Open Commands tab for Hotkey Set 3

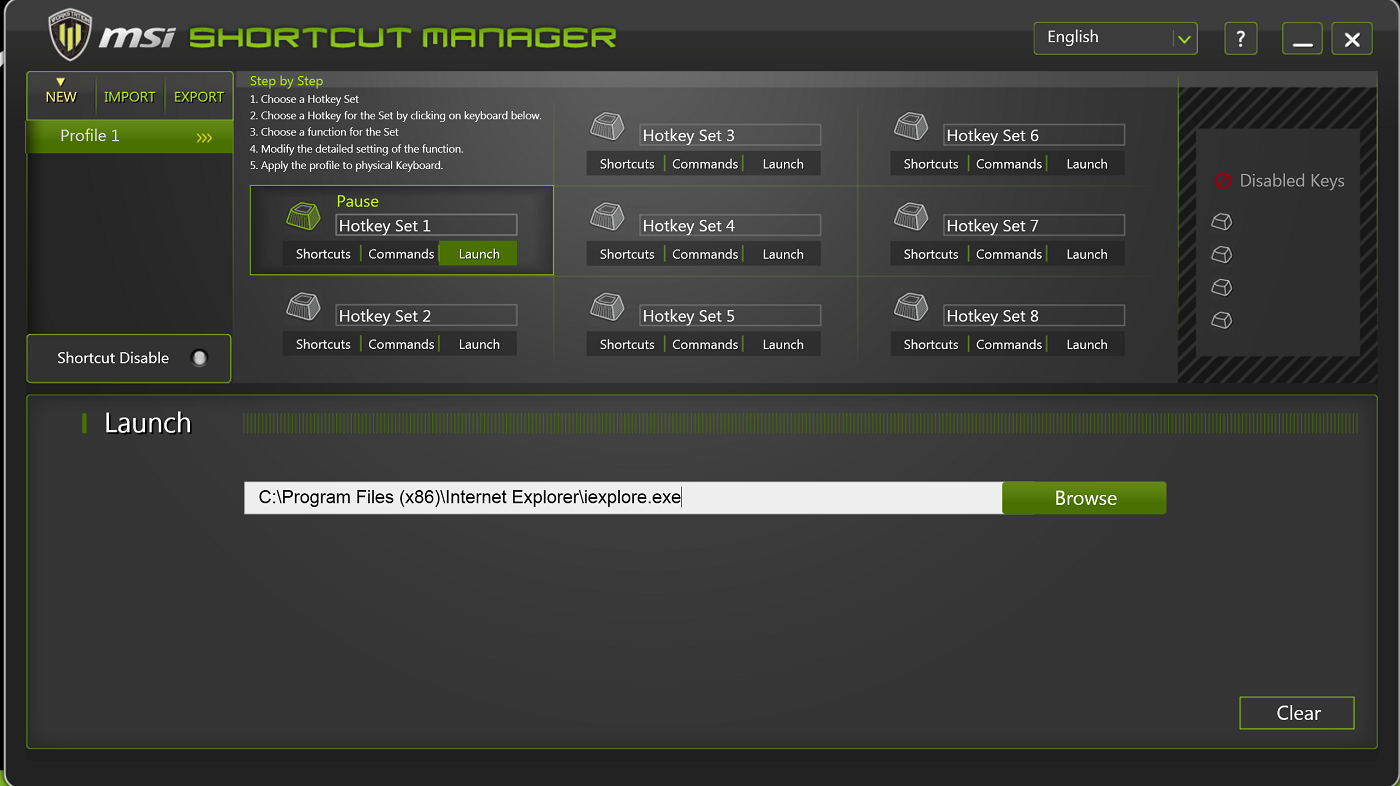tap(705, 164)
